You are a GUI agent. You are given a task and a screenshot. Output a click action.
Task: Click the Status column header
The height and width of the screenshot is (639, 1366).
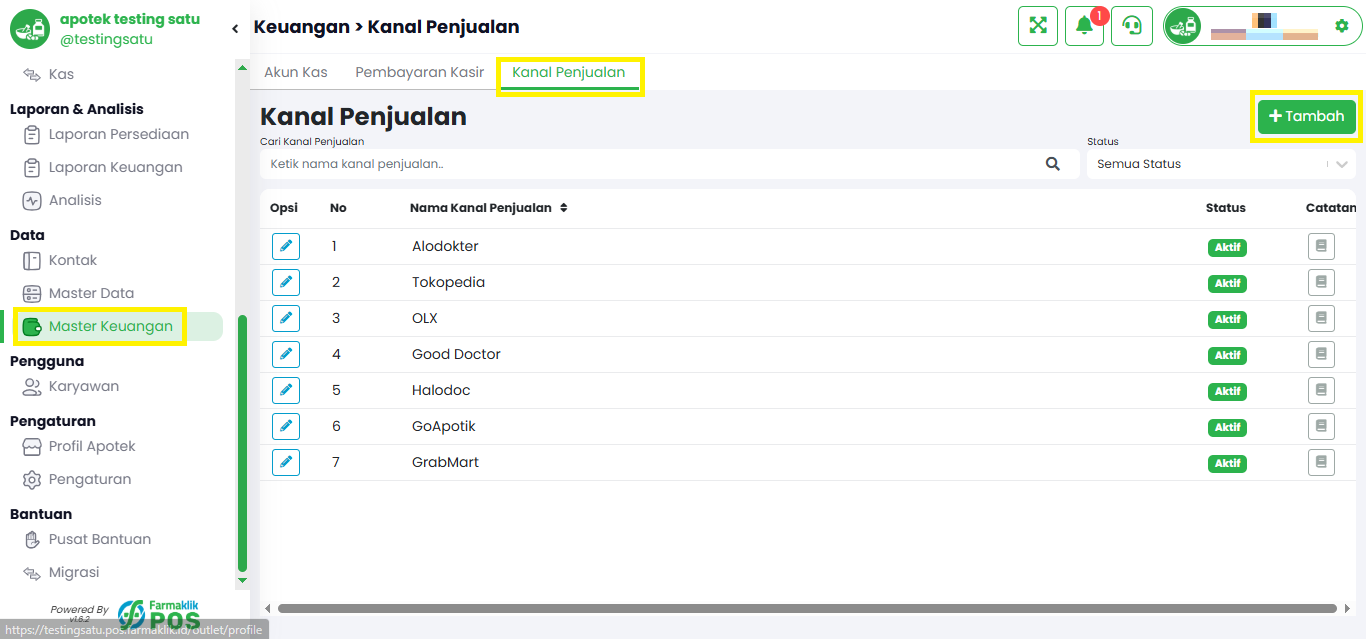pos(1226,208)
